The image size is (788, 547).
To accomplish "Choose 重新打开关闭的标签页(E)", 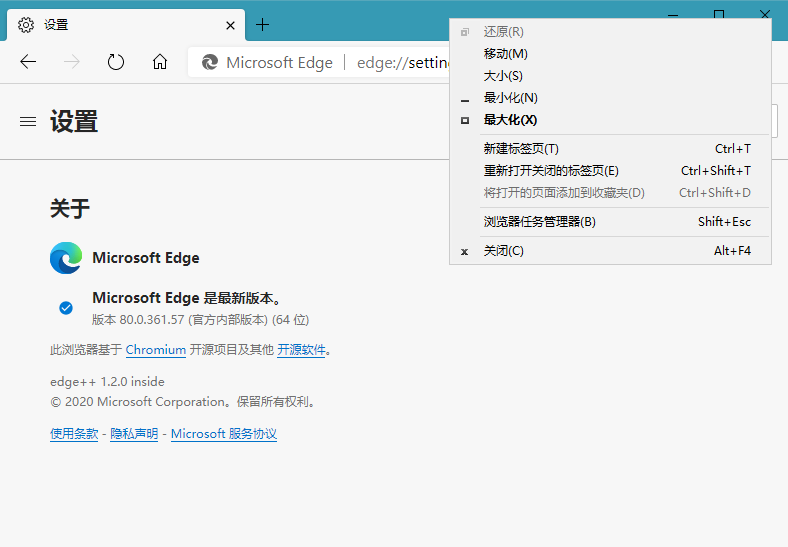I will (610, 171).
